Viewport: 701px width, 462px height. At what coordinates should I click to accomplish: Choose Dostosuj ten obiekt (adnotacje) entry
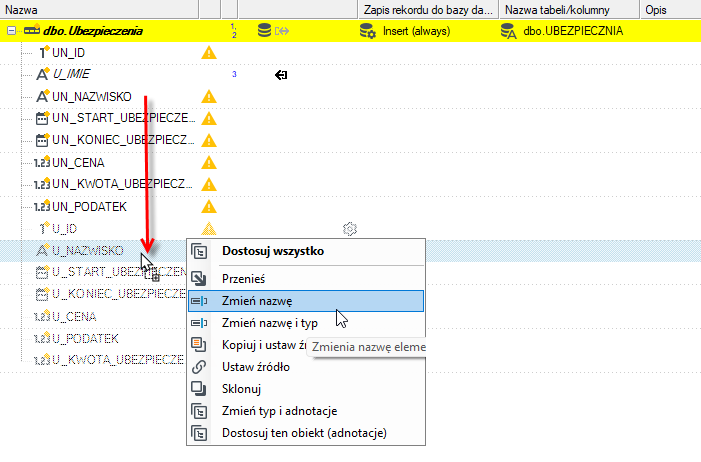click(x=306, y=432)
